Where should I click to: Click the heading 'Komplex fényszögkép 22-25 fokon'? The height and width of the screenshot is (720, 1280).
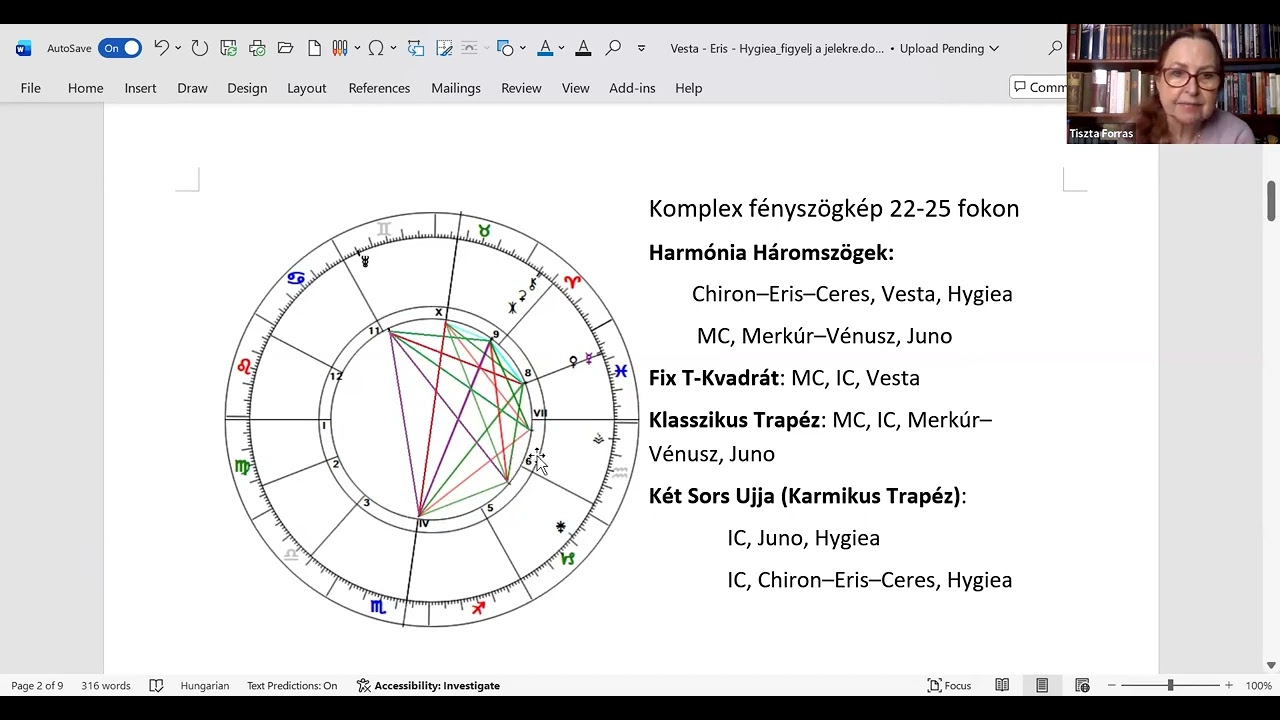[834, 208]
